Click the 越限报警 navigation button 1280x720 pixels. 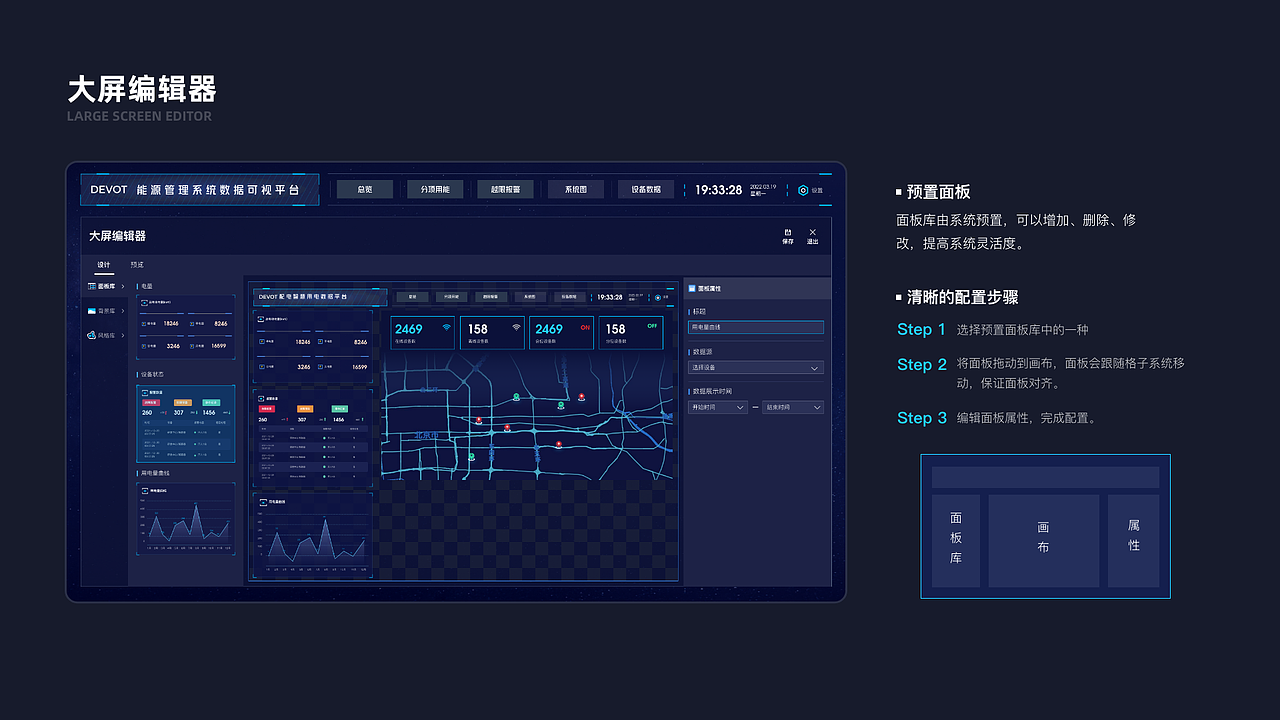(505, 189)
